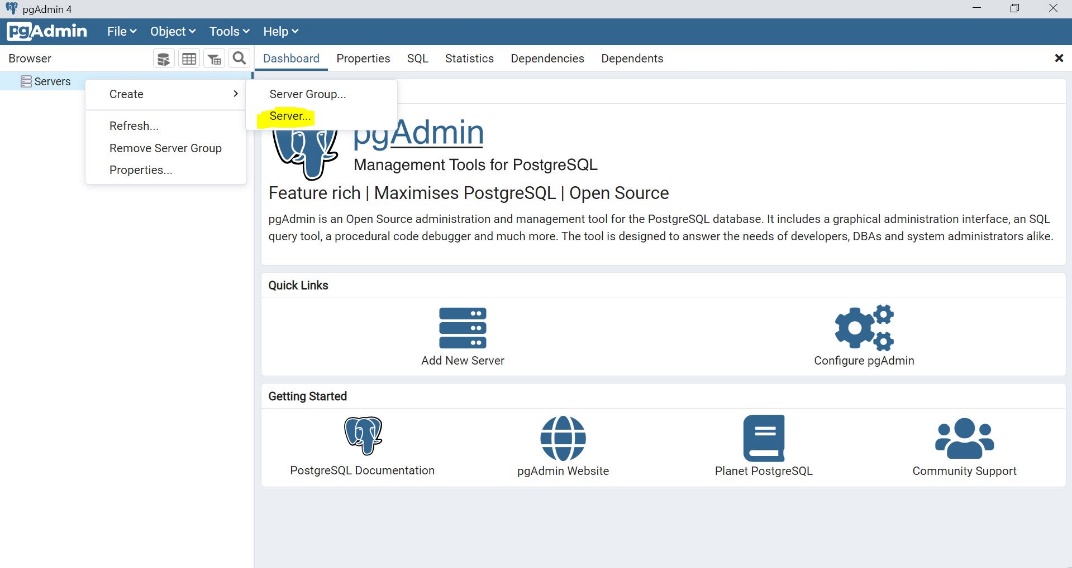This screenshot has width=1072, height=568.
Task: Click the Add New Server icon
Action: 463,328
